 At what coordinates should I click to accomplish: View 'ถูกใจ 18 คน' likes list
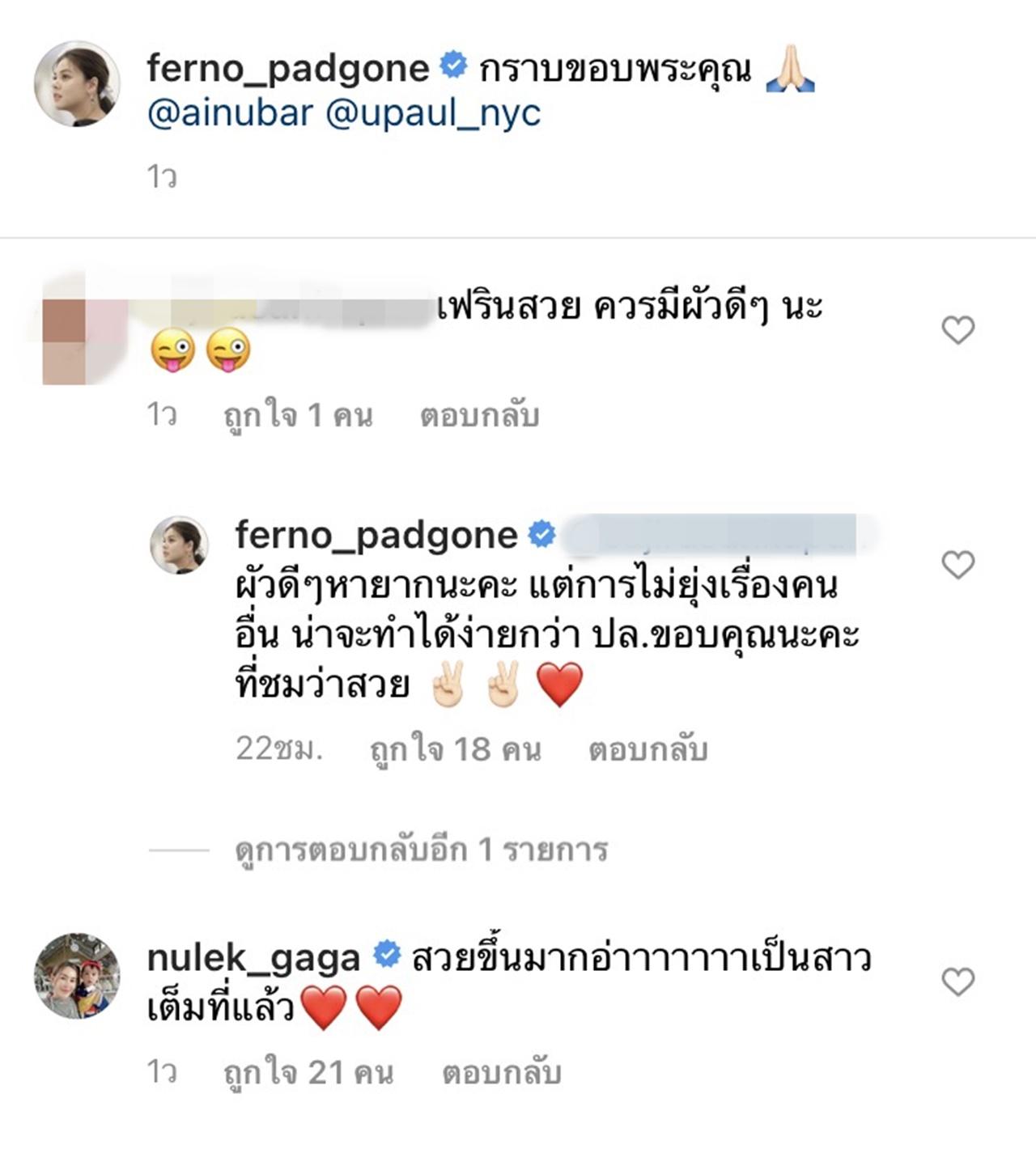click(456, 749)
